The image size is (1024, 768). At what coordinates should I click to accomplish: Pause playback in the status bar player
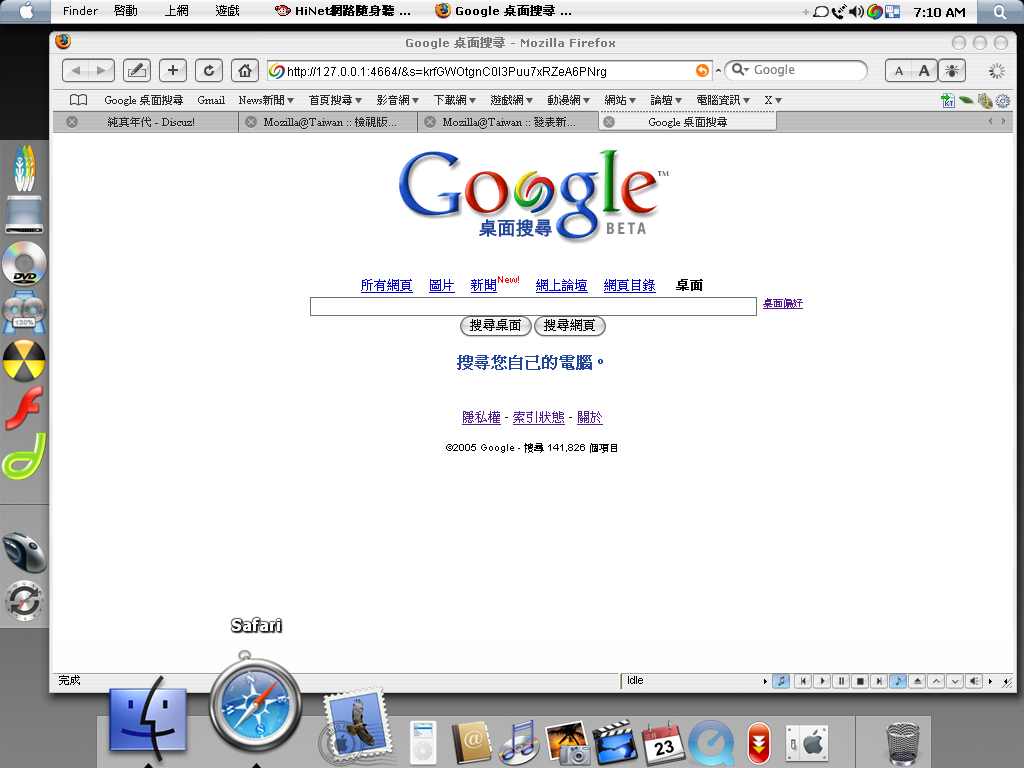pos(841,681)
